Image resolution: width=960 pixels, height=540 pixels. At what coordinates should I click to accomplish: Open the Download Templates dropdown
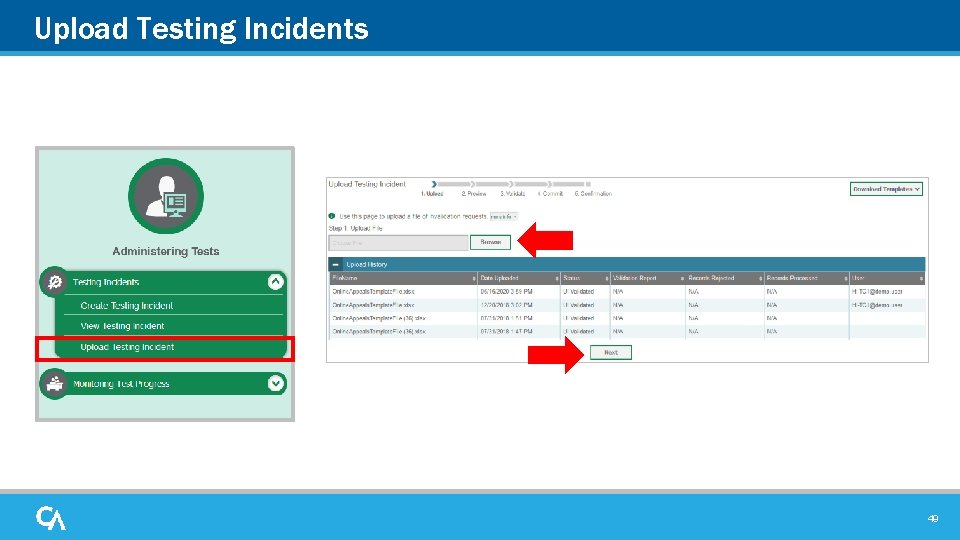[886, 189]
